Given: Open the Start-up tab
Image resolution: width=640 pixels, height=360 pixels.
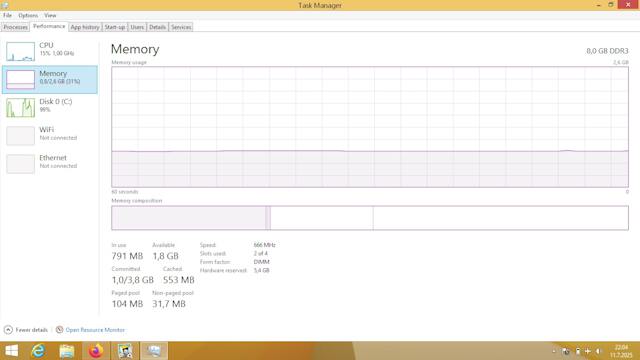Looking at the screenshot, I should click(x=115, y=27).
